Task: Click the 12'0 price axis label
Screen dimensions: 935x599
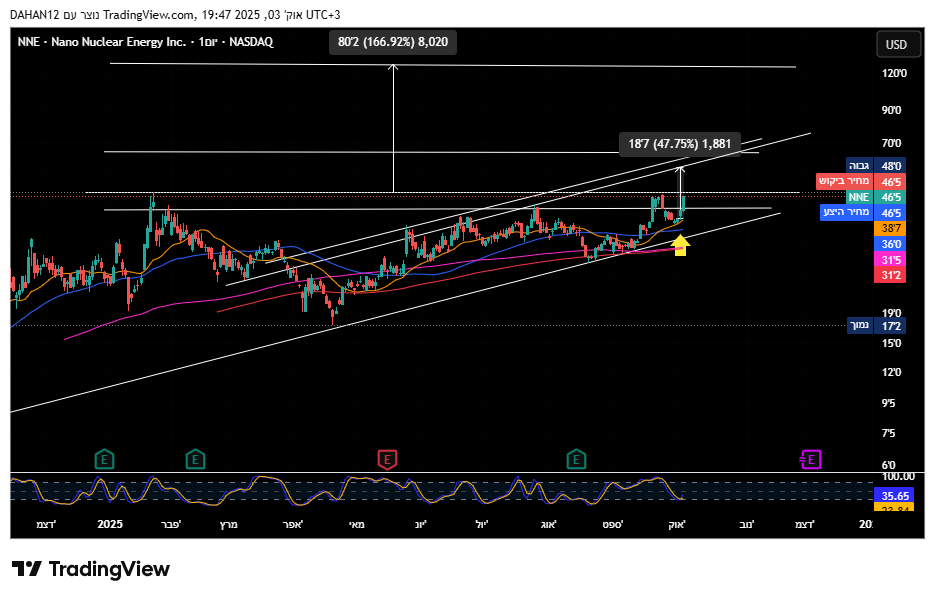Action: pyautogui.click(x=891, y=373)
